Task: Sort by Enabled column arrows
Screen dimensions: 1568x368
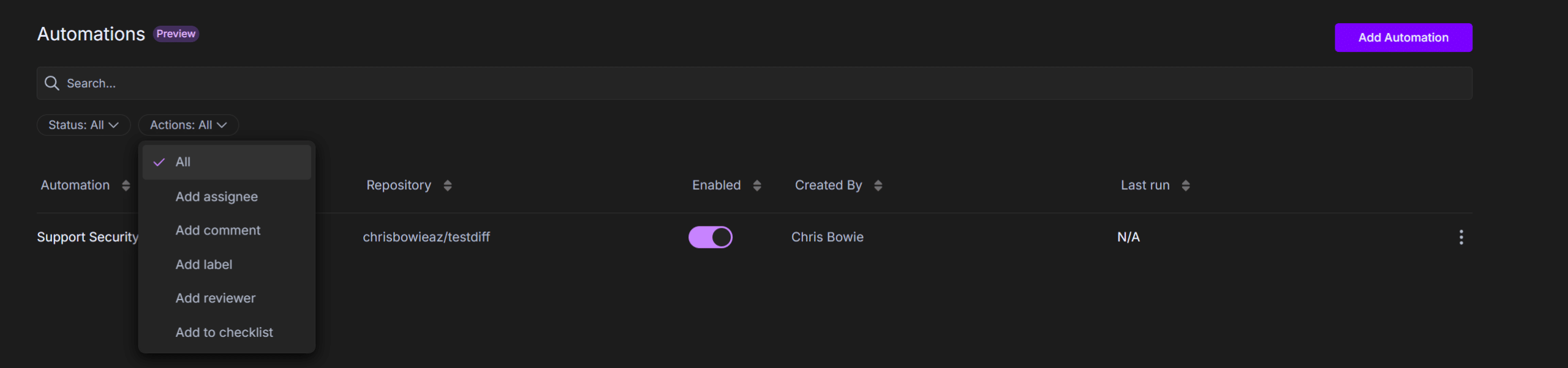Action: pos(757,186)
